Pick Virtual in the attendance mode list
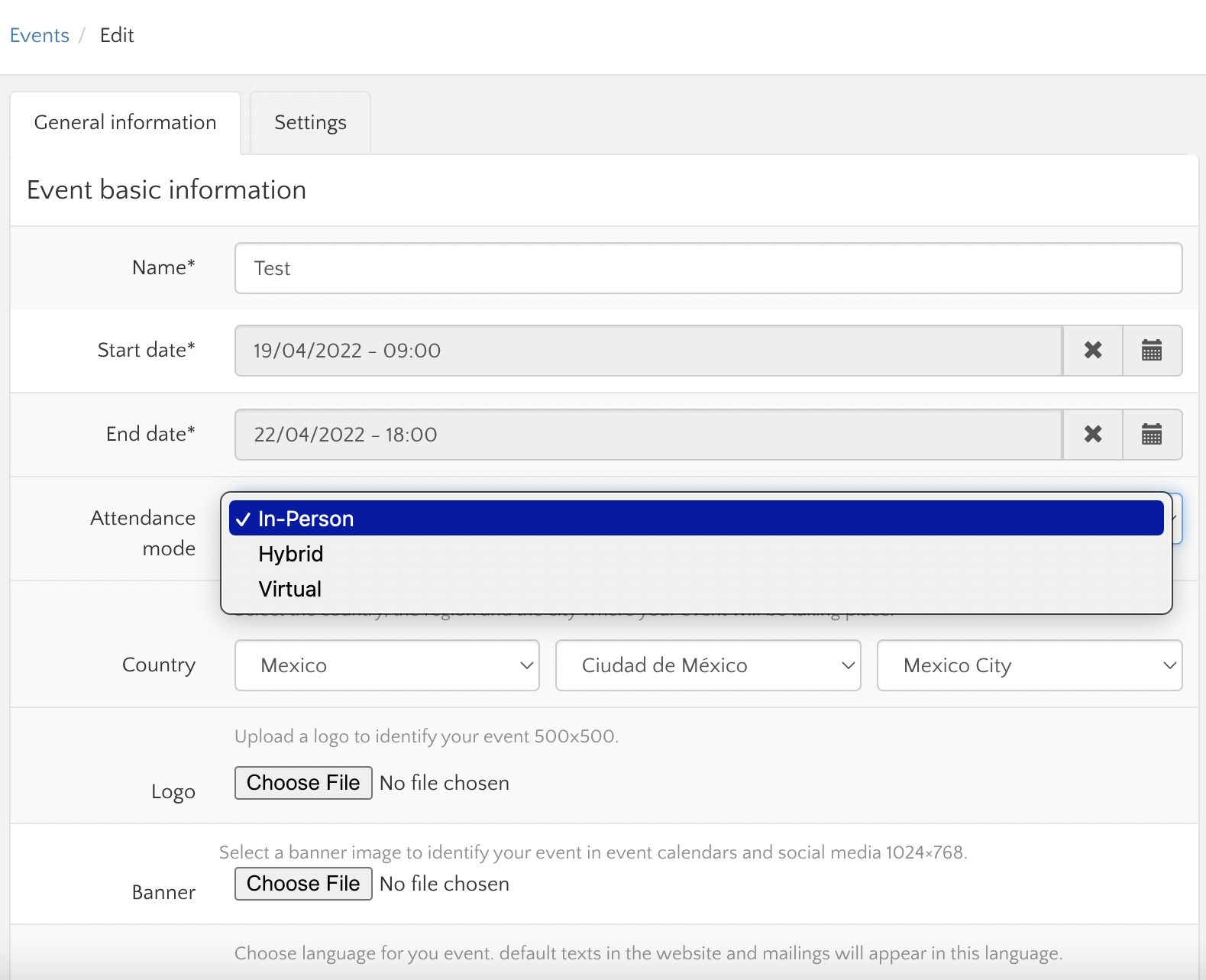 coord(290,589)
